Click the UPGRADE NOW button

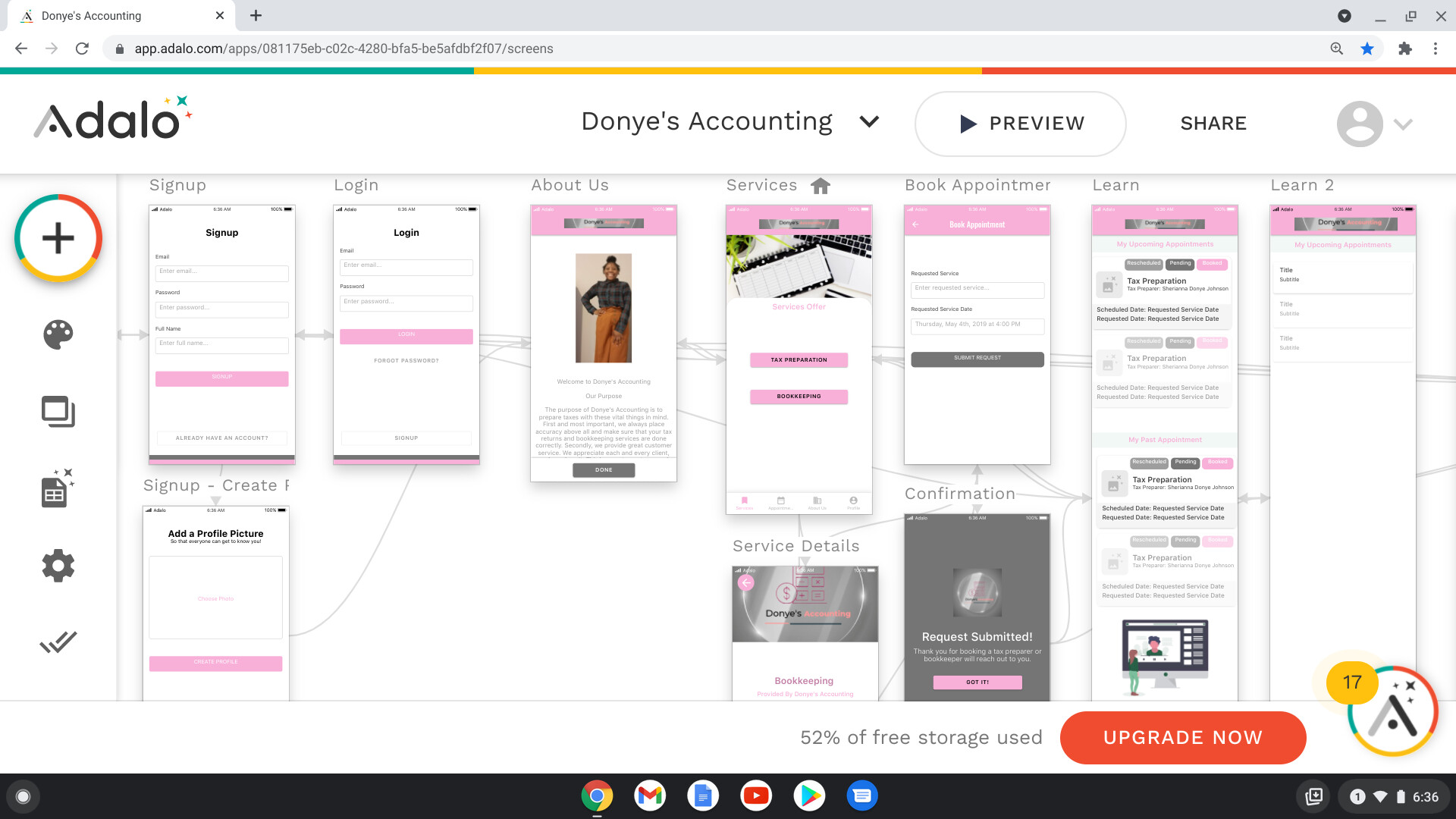pos(1182,737)
